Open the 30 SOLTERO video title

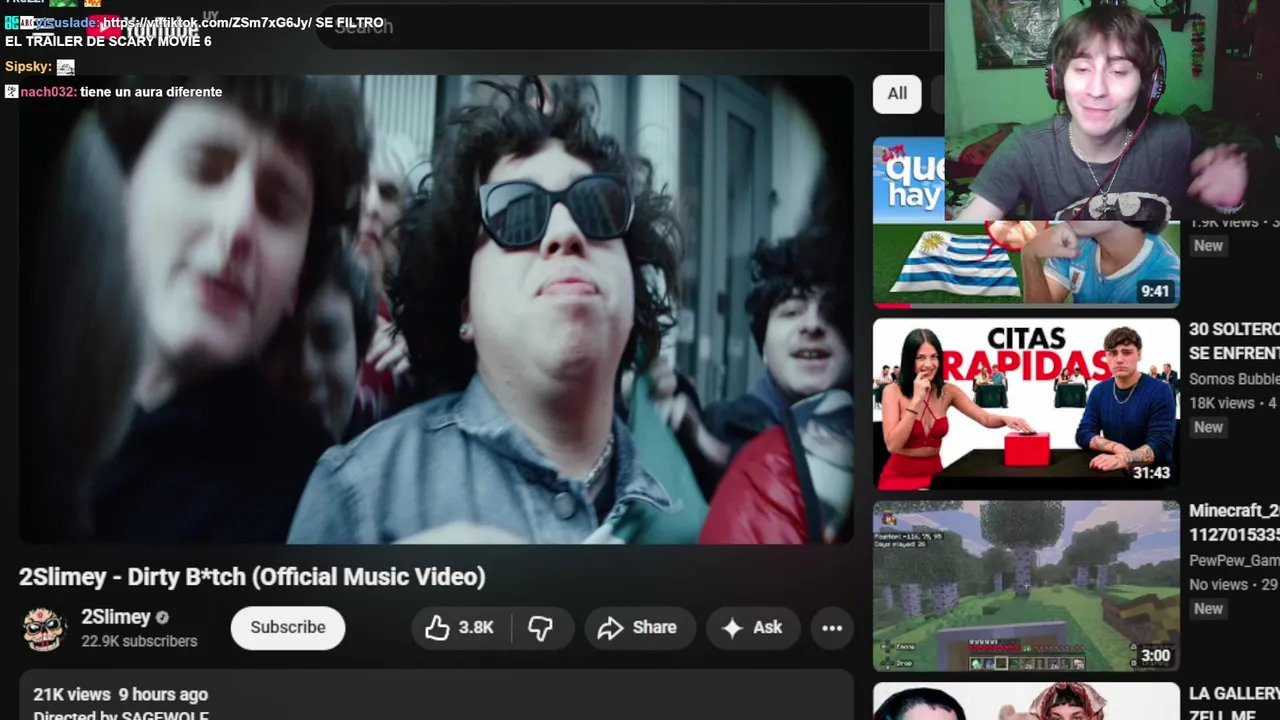pyautogui.click(x=1234, y=341)
